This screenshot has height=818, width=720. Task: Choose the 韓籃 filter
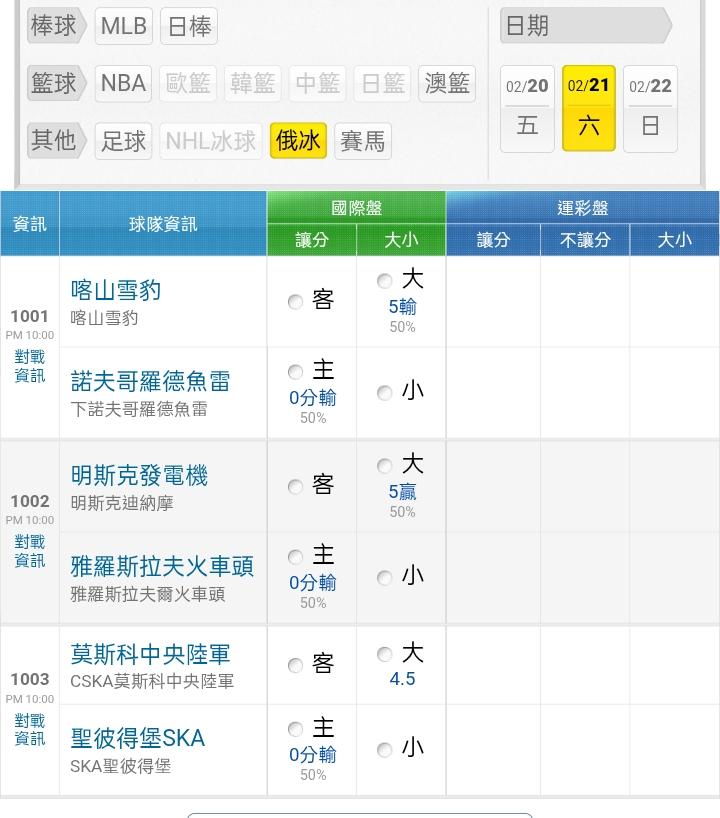pyautogui.click(x=253, y=83)
